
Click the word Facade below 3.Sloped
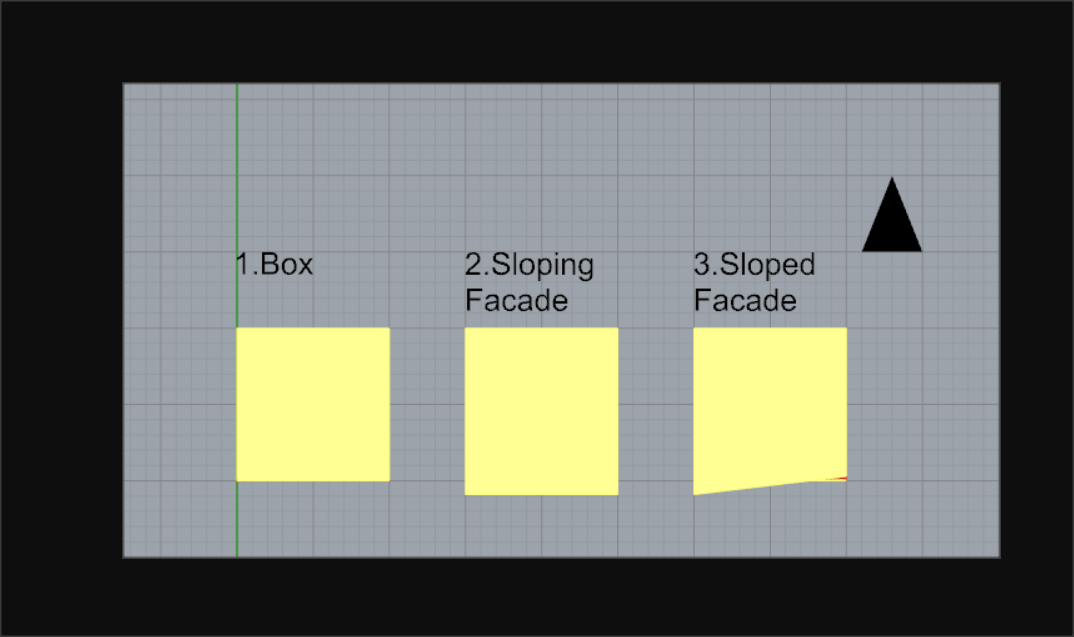click(x=745, y=301)
